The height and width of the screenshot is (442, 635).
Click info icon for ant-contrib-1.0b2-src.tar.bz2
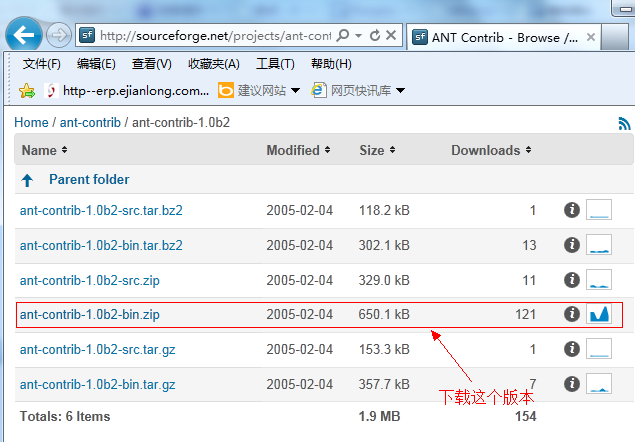coord(572,210)
